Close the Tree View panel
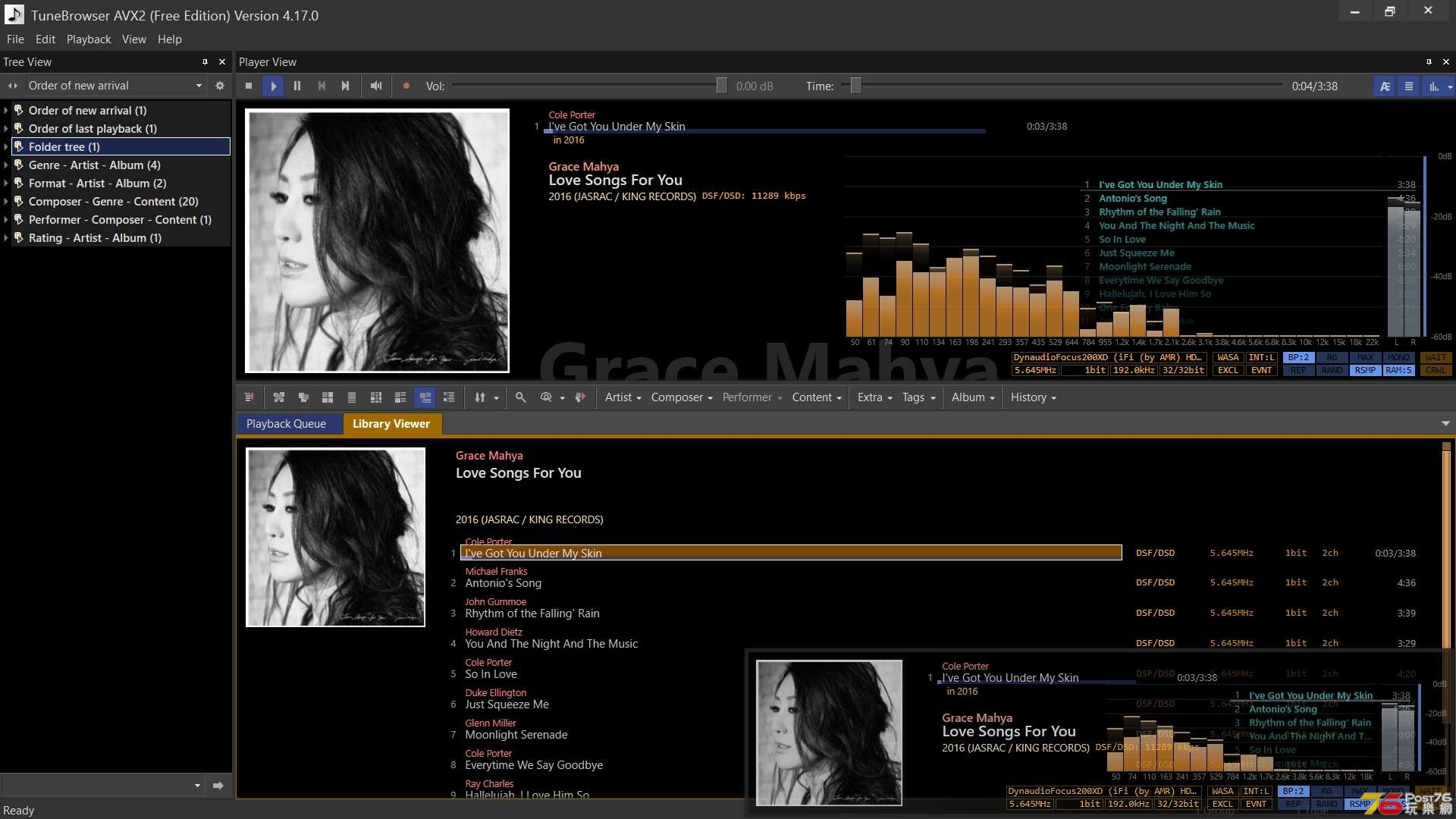This screenshot has height=819, width=1456. (222, 61)
